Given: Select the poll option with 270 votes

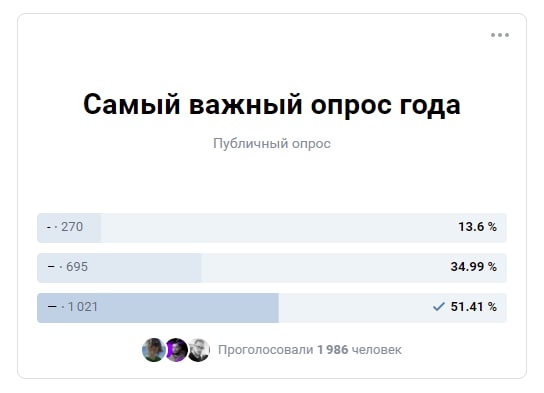Looking at the screenshot, I should point(272,228).
